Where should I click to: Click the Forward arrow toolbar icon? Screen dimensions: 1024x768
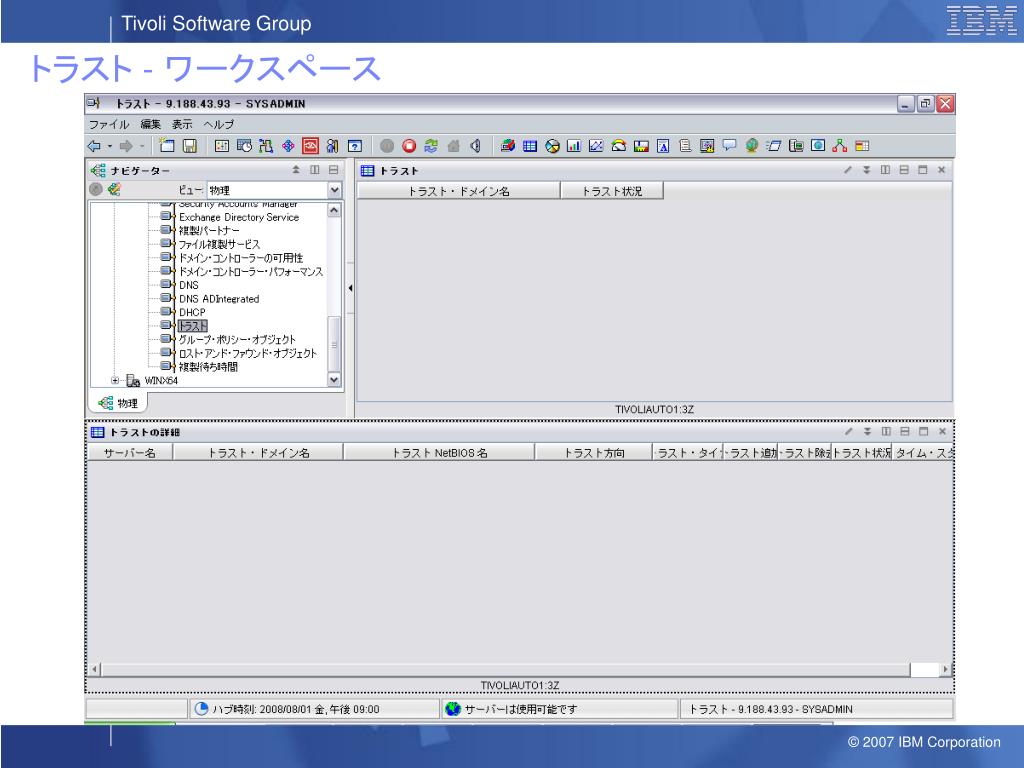click(126, 146)
